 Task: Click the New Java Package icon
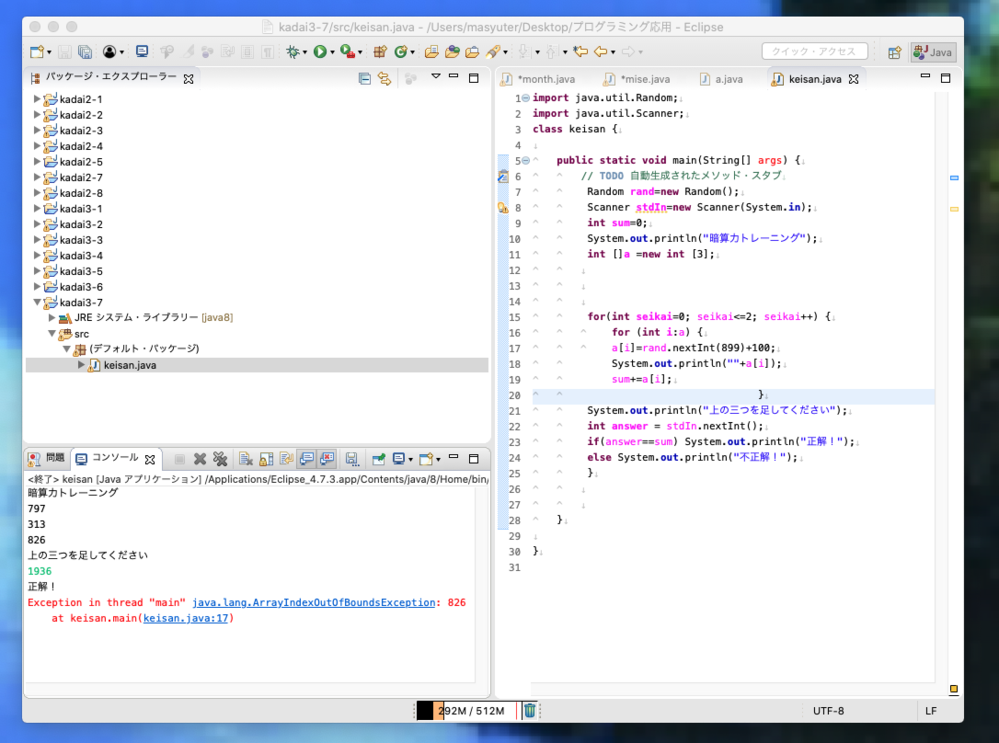tap(381, 52)
